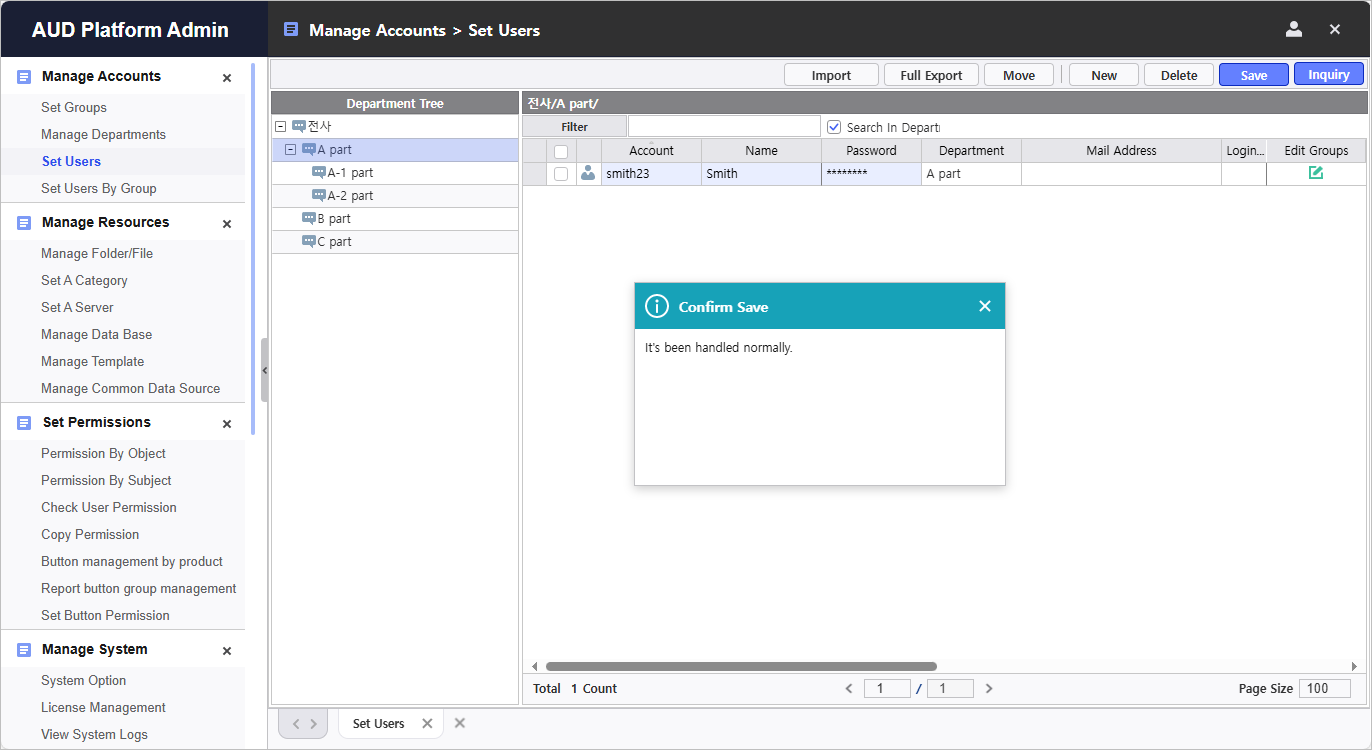Open the user profile icon in header
The height and width of the screenshot is (750, 1372).
point(1294,29)
